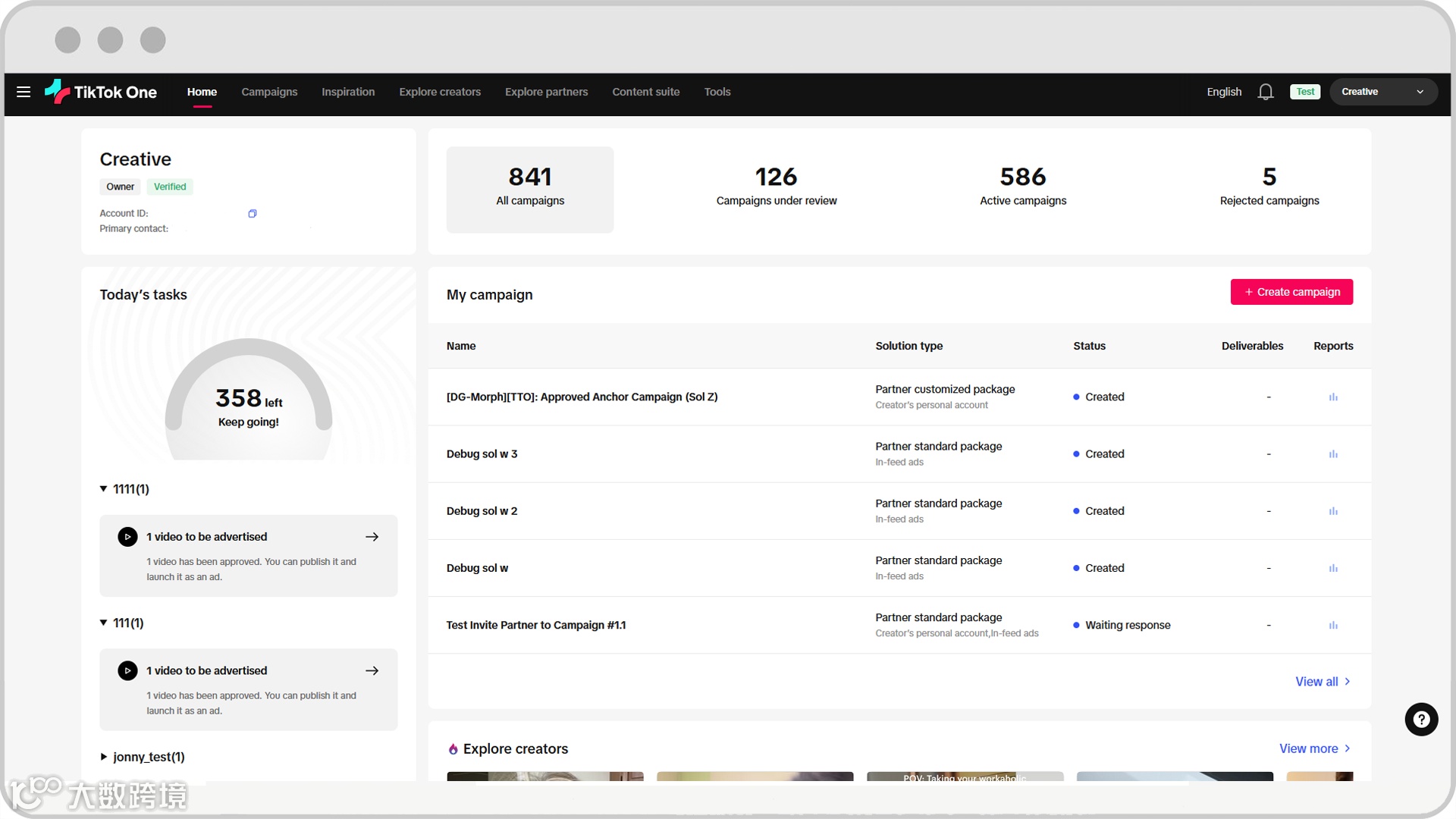1456x819 pixels.
Task: Open the report icon for the DG-Morph Anchor Campaign
Action: [1333, 397]
